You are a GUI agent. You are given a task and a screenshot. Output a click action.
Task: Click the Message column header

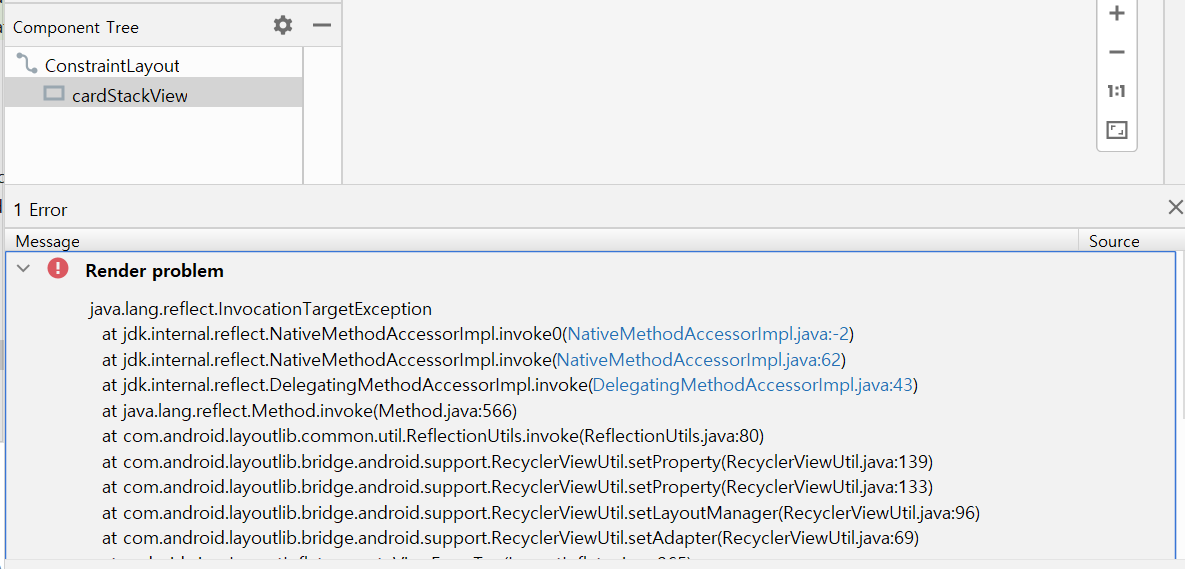click(x=47, y=241)
